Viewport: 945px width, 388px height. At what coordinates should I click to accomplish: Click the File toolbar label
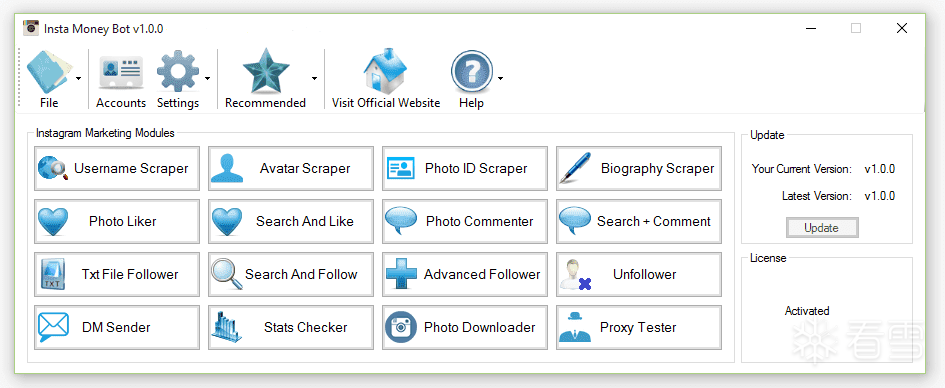tap(49, 103)
